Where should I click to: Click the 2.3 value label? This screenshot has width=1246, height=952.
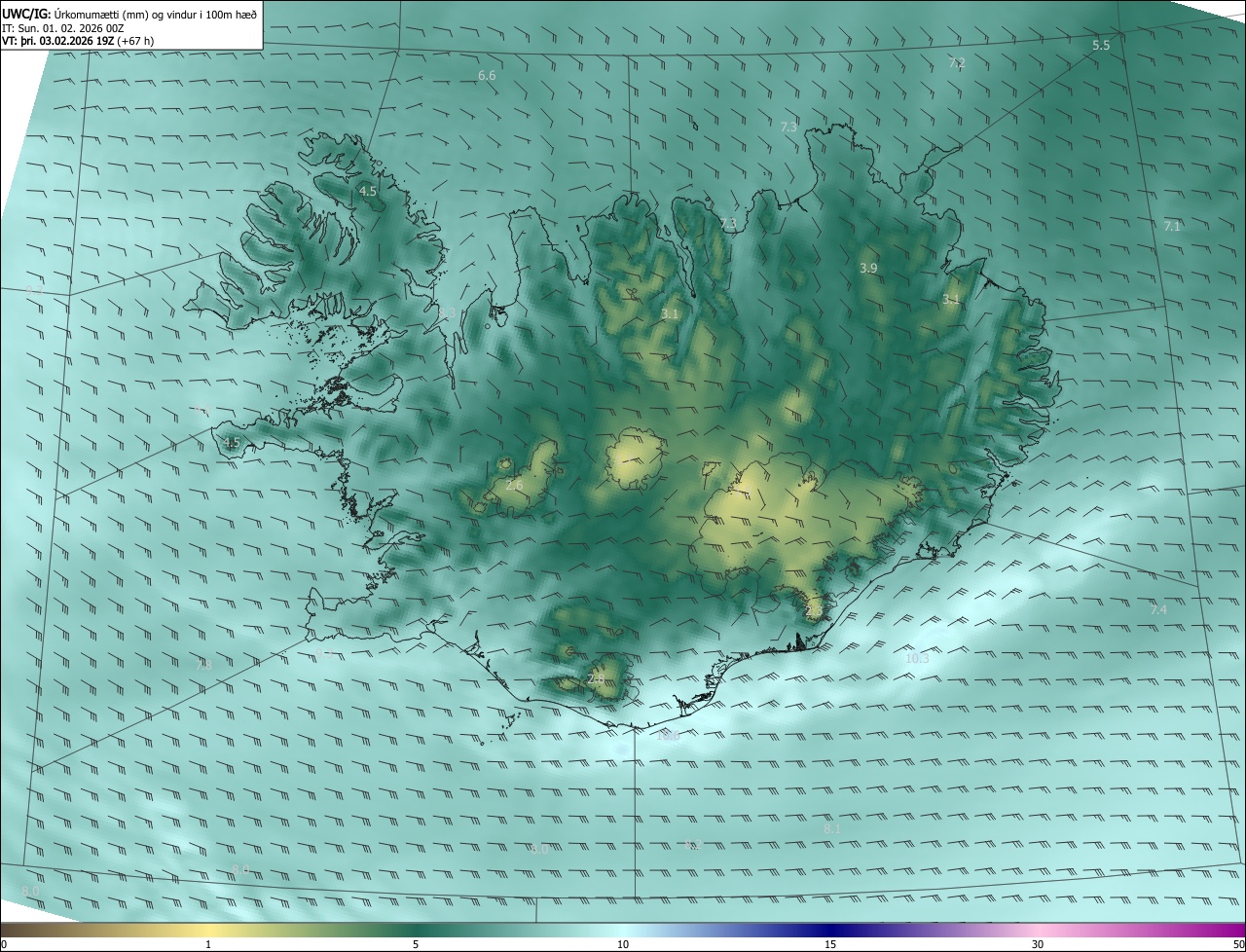click(x=815, y=609)
